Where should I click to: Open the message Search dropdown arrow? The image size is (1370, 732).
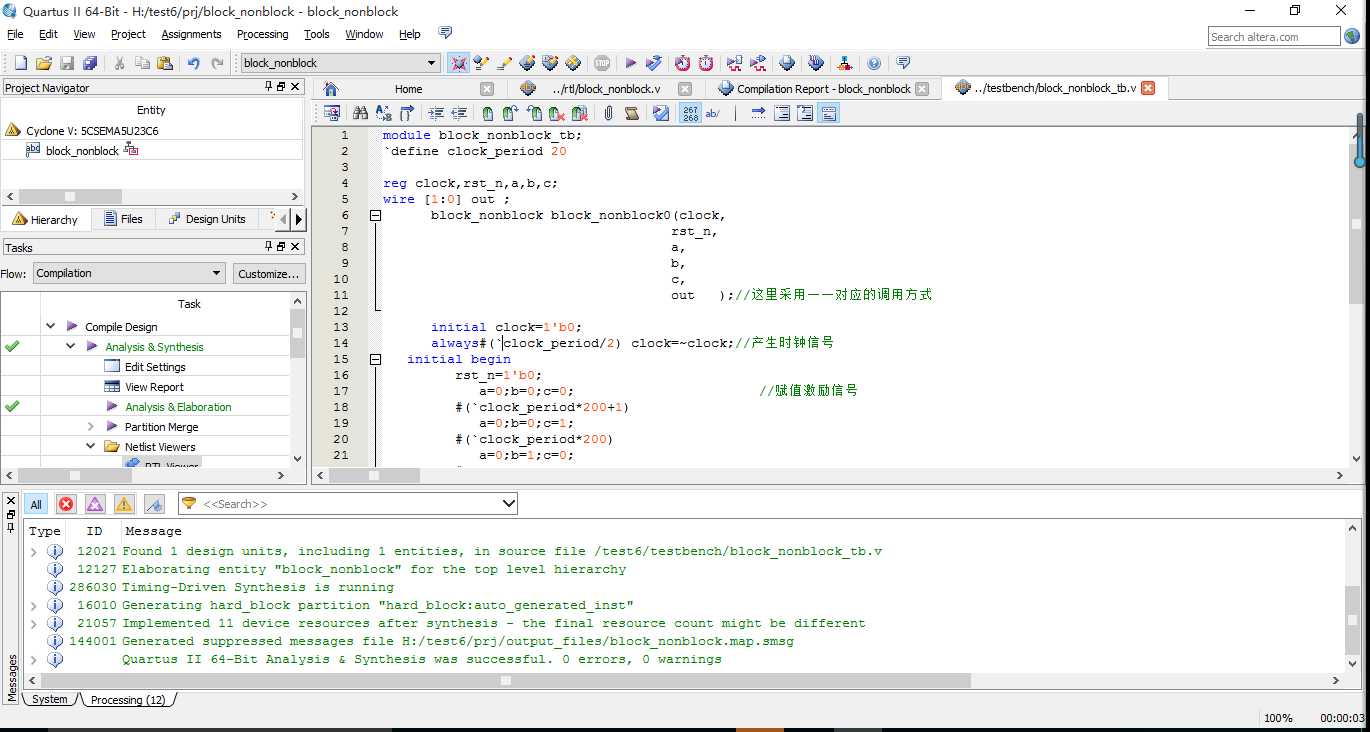[508, 504]
